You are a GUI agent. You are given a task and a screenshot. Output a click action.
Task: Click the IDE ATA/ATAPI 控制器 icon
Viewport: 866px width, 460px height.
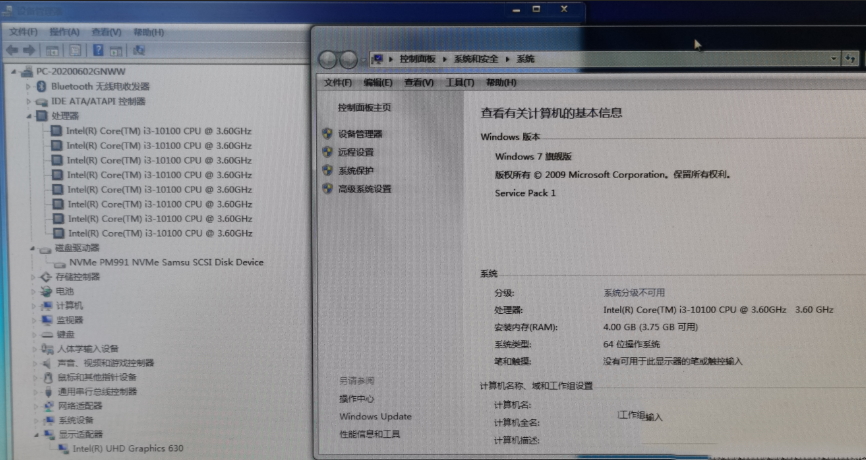point(41,102)
